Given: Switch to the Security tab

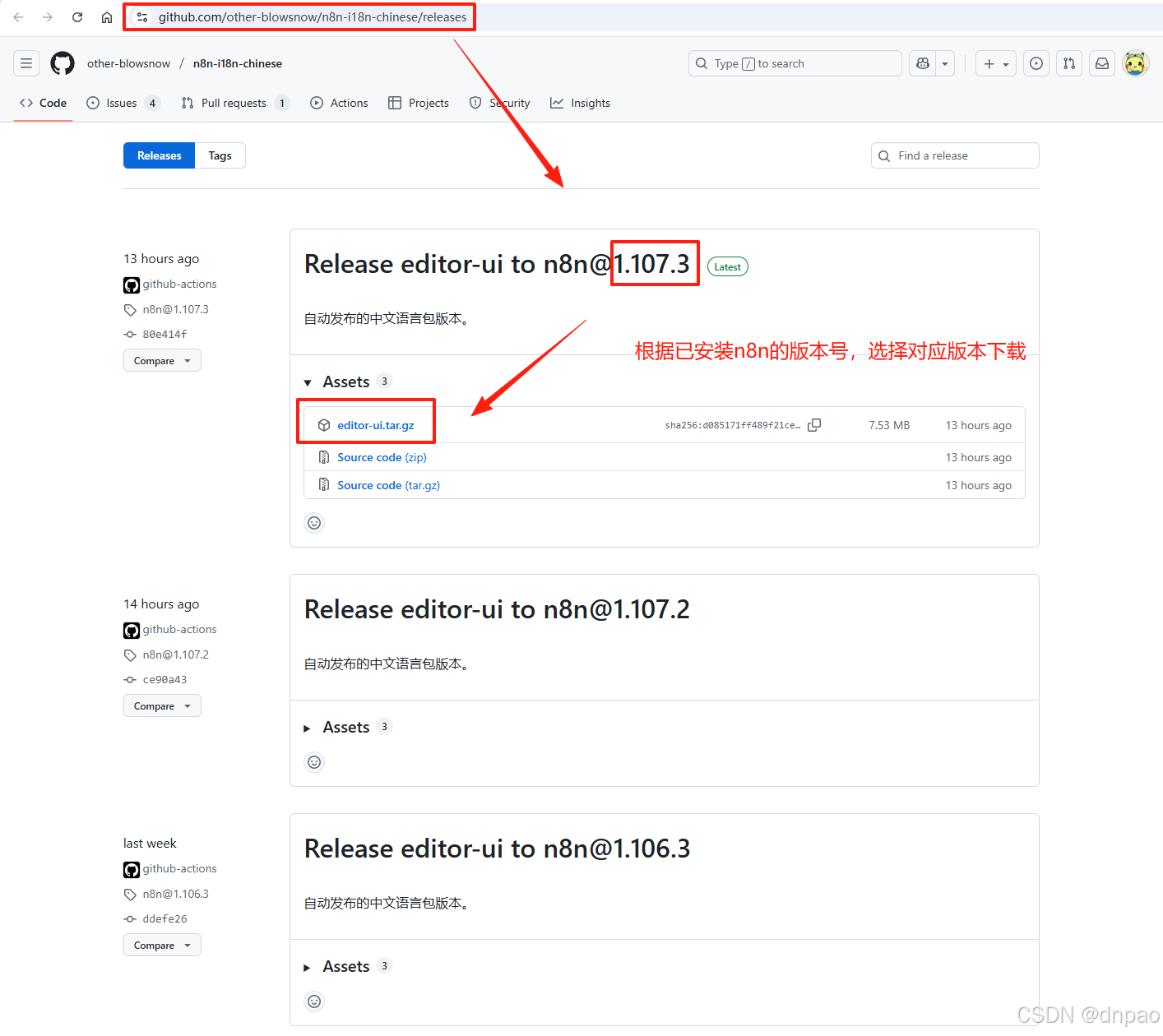Looking at the screenshot, I should (x=499, y=103).
